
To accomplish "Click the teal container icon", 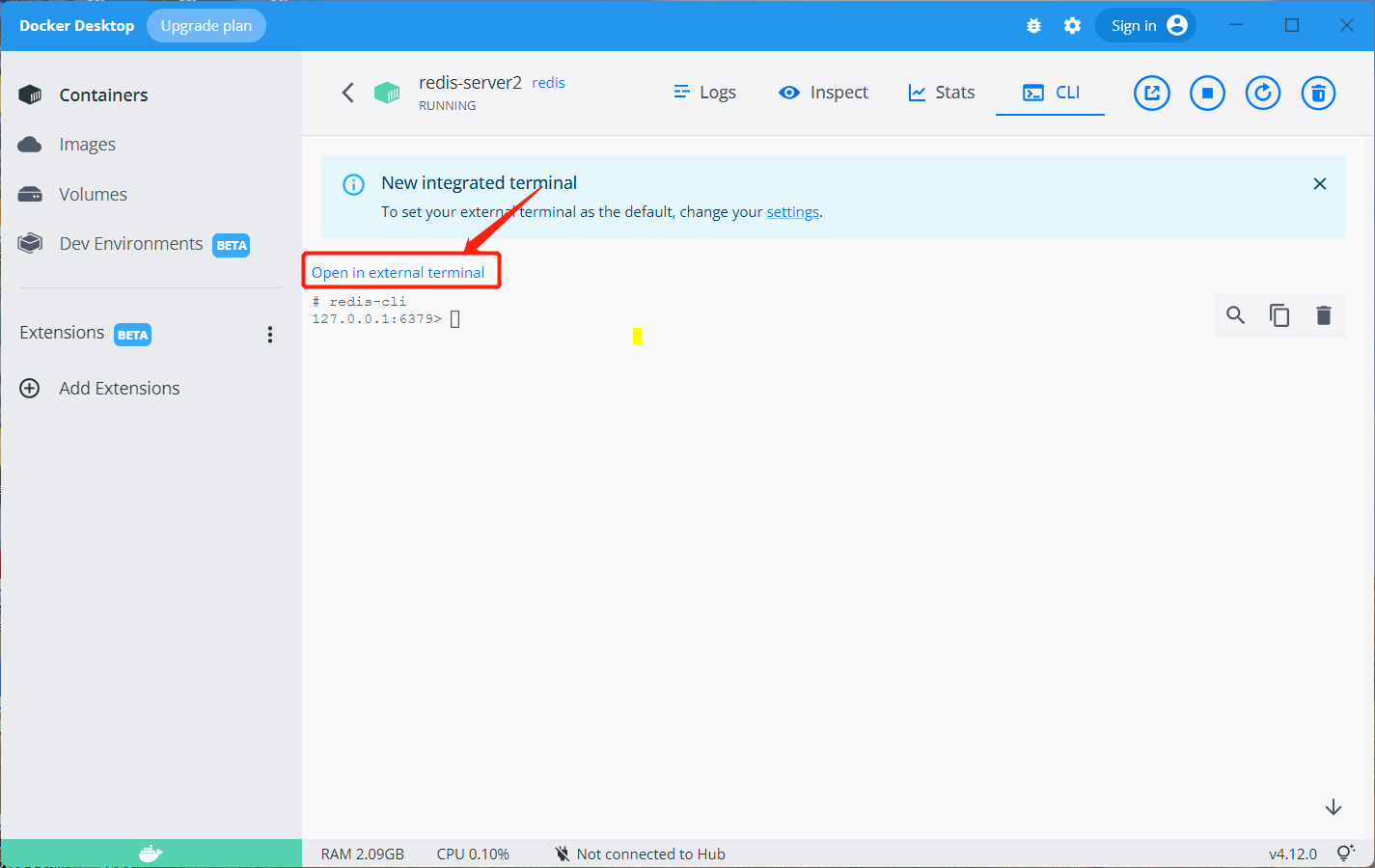I will (387, 93).
